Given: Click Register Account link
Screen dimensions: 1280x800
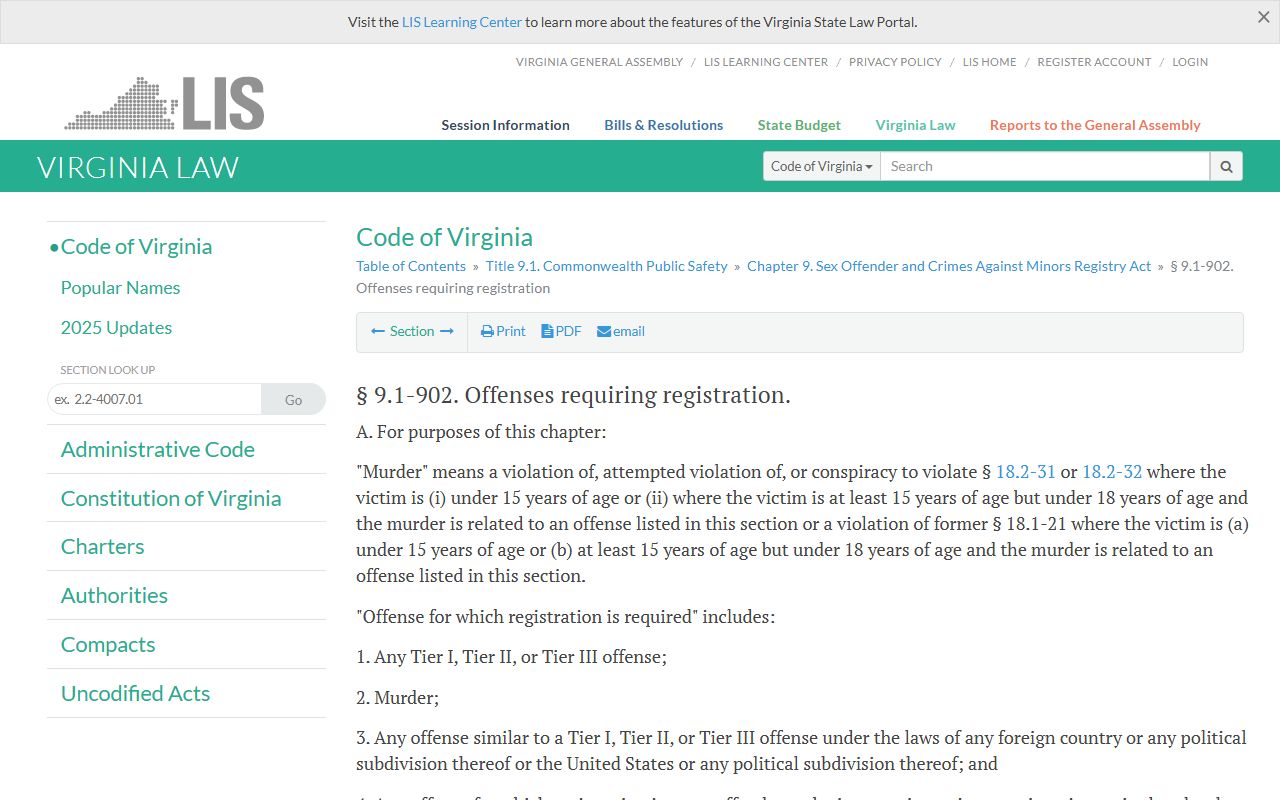Looking at the screenshot, I should (x=1094, y=62).
